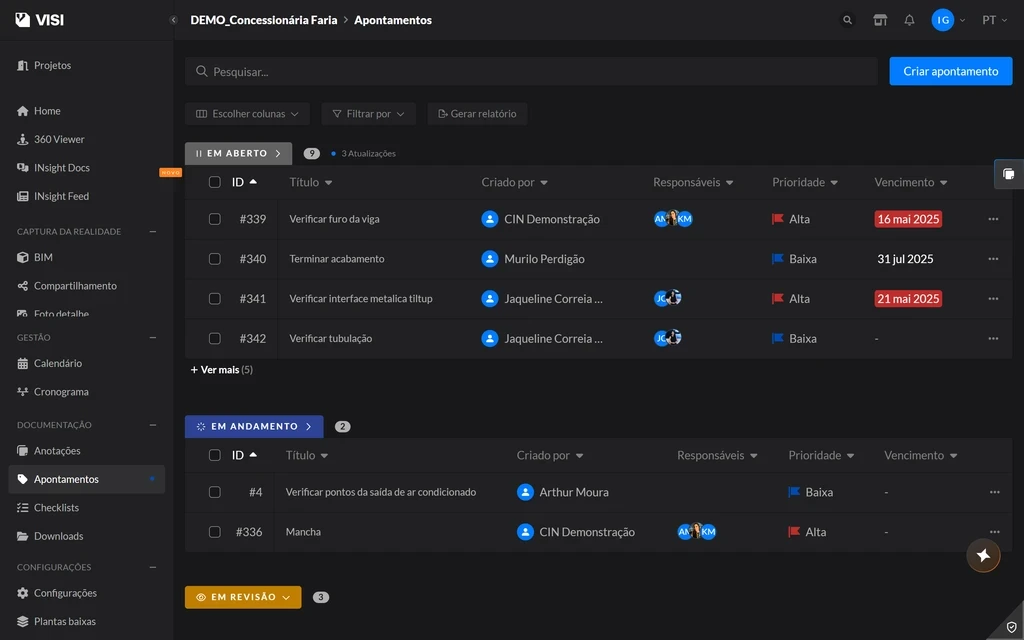
Task: Open more options for item #339
Action: click(x=993, y=219)
